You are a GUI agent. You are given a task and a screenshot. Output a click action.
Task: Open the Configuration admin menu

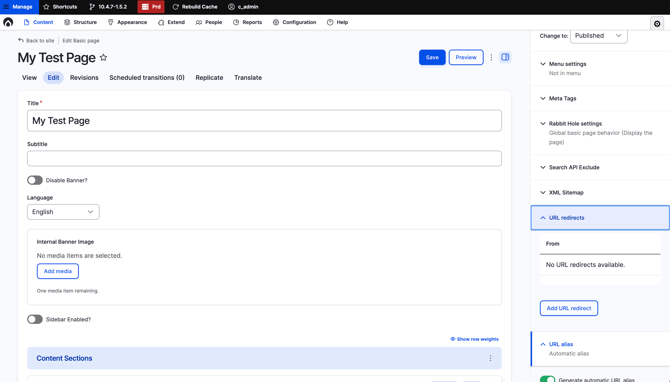(x=294, y=22)
